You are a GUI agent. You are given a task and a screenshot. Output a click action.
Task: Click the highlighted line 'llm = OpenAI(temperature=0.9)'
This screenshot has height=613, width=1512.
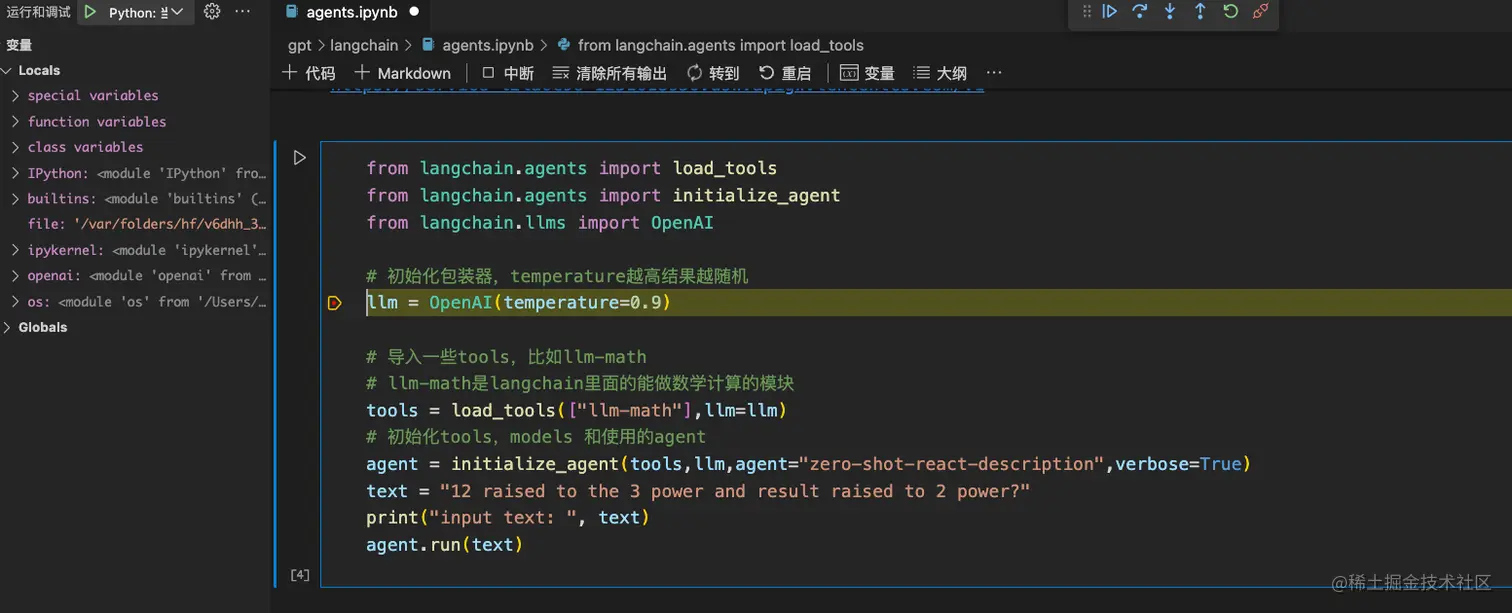[518, 303]
